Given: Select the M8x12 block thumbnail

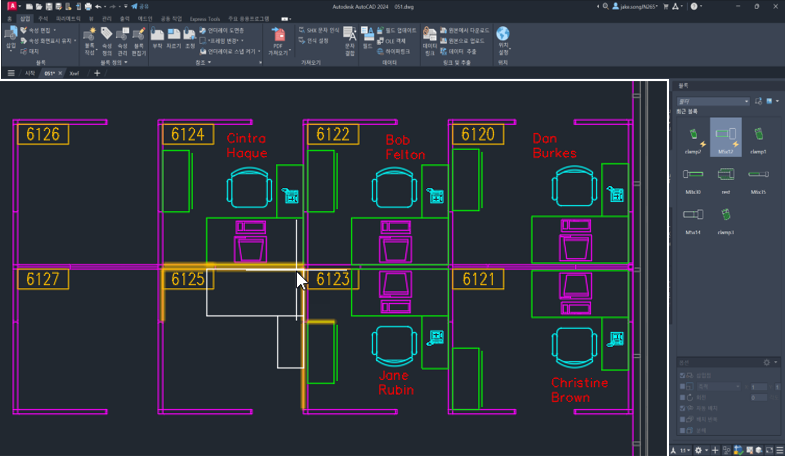Looking at the screenshot, I should (725, 138).
